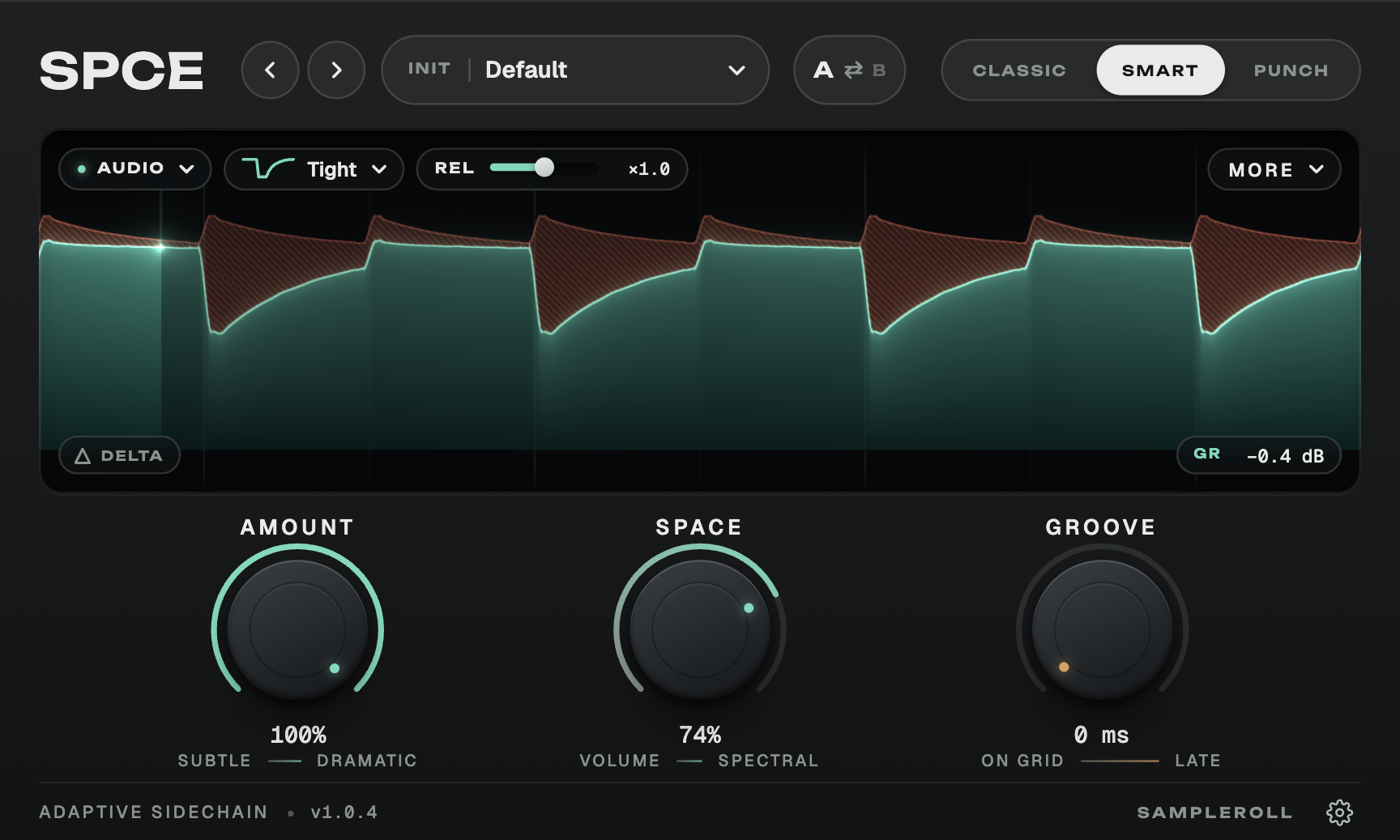Open the Tight curve shape dropdown
1400x840 pixels.
coord(314,168)
